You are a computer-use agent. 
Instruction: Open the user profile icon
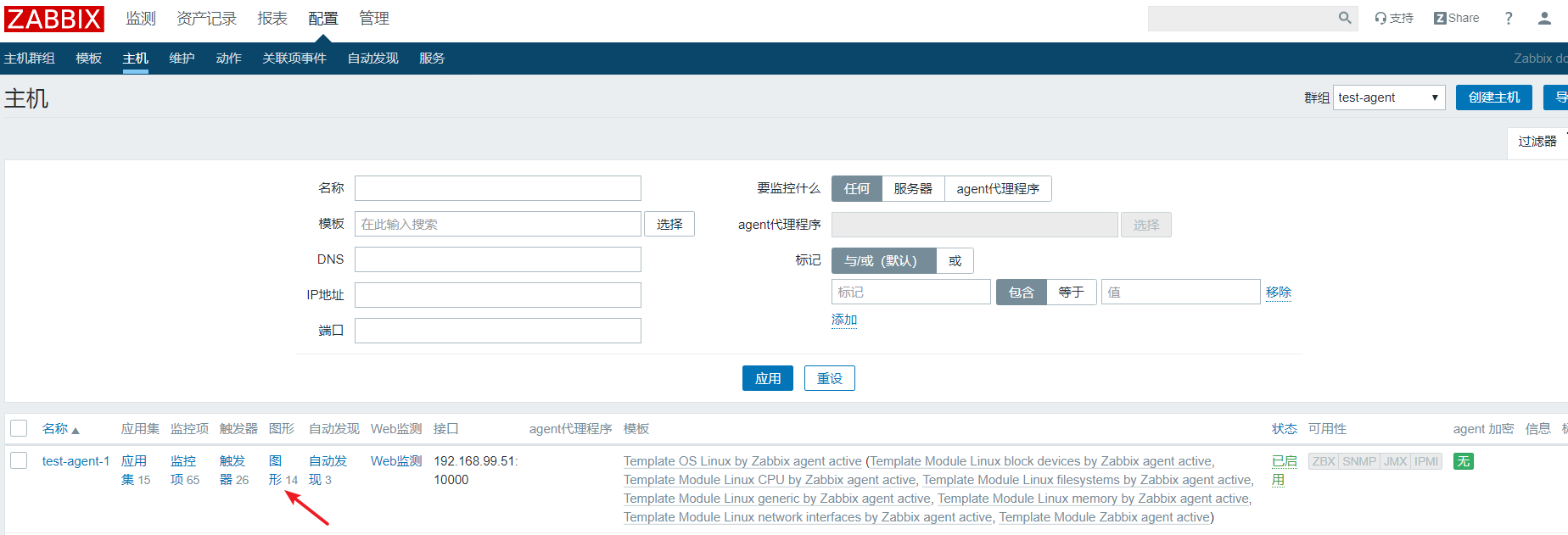1544,18
